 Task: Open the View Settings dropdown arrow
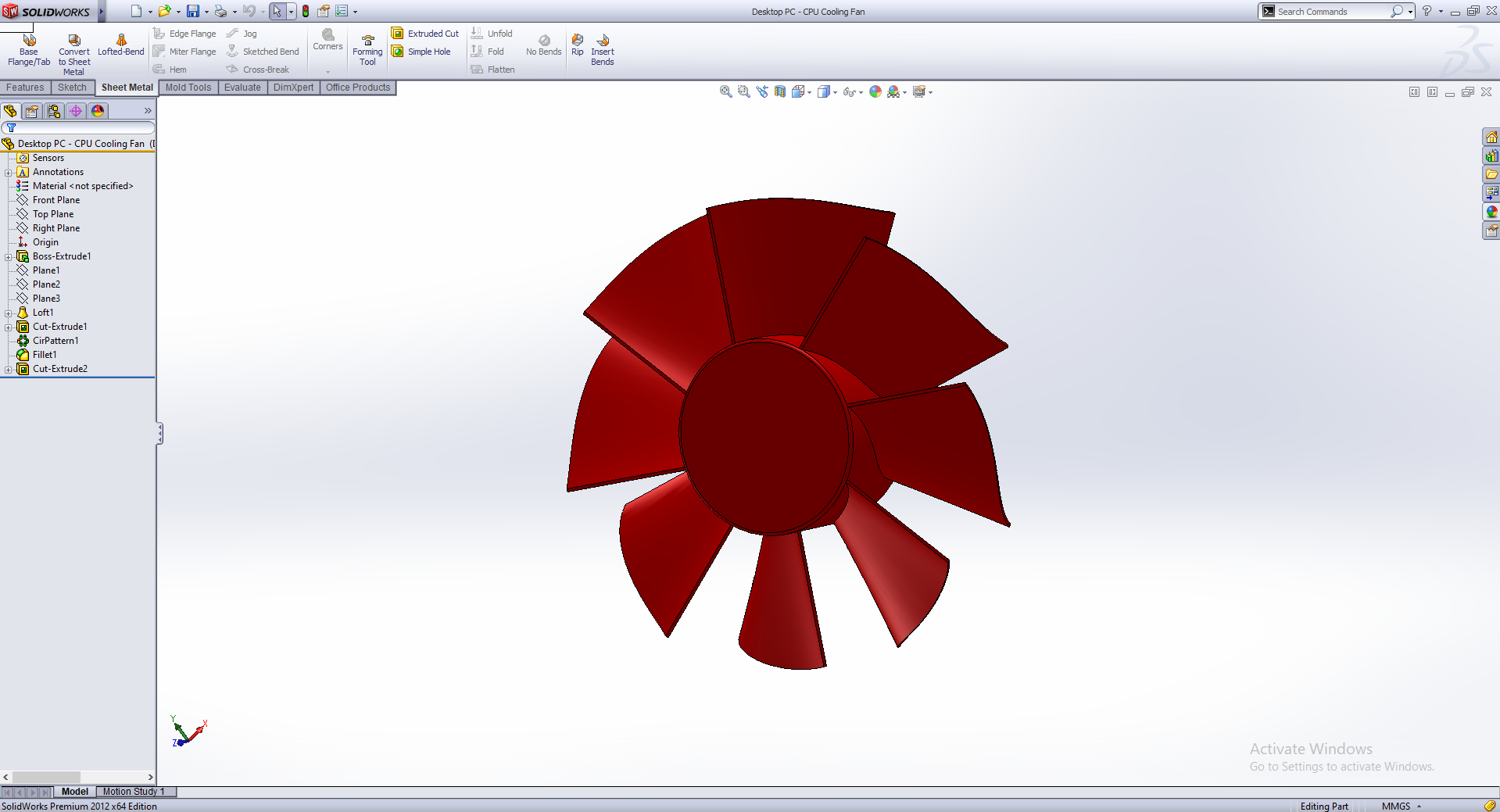(x=931, y=92)
